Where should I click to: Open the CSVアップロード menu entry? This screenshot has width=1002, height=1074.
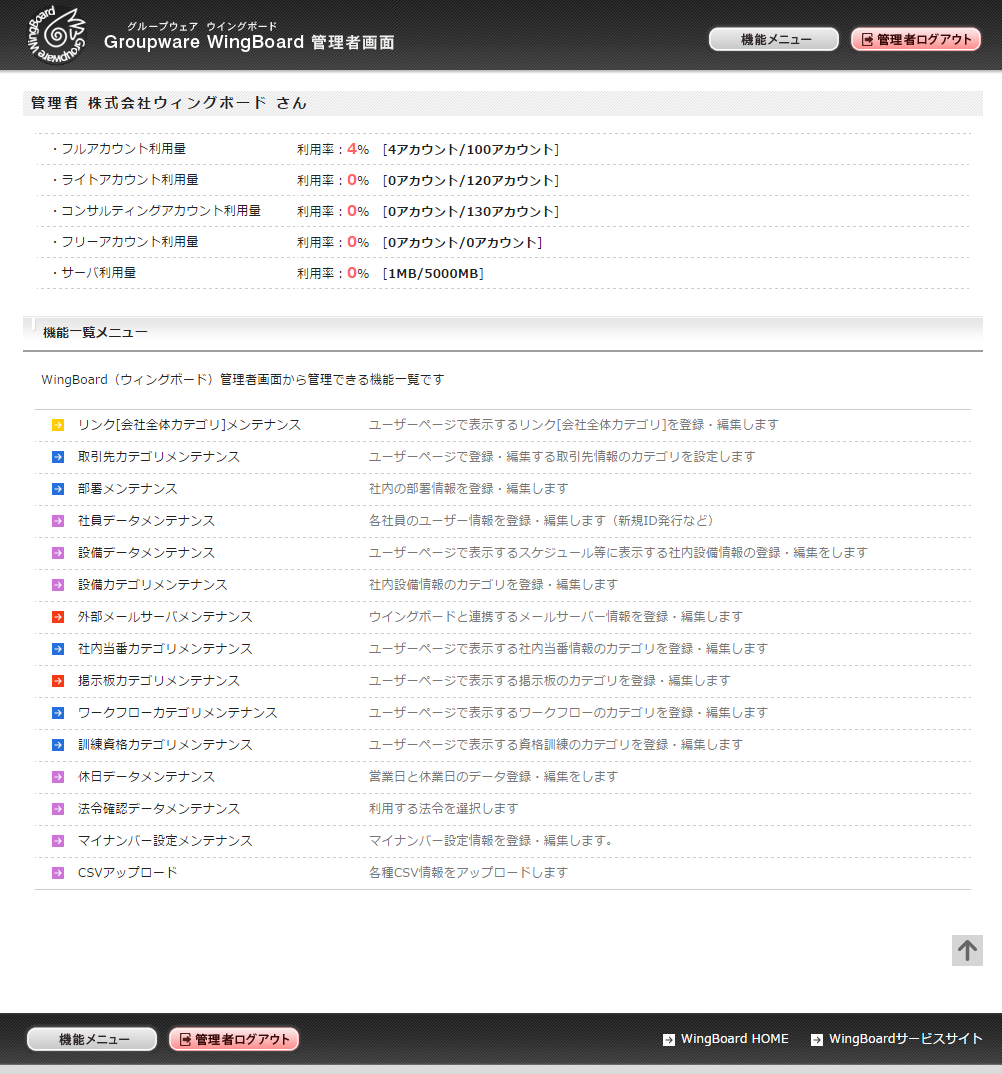click(127, 873)
